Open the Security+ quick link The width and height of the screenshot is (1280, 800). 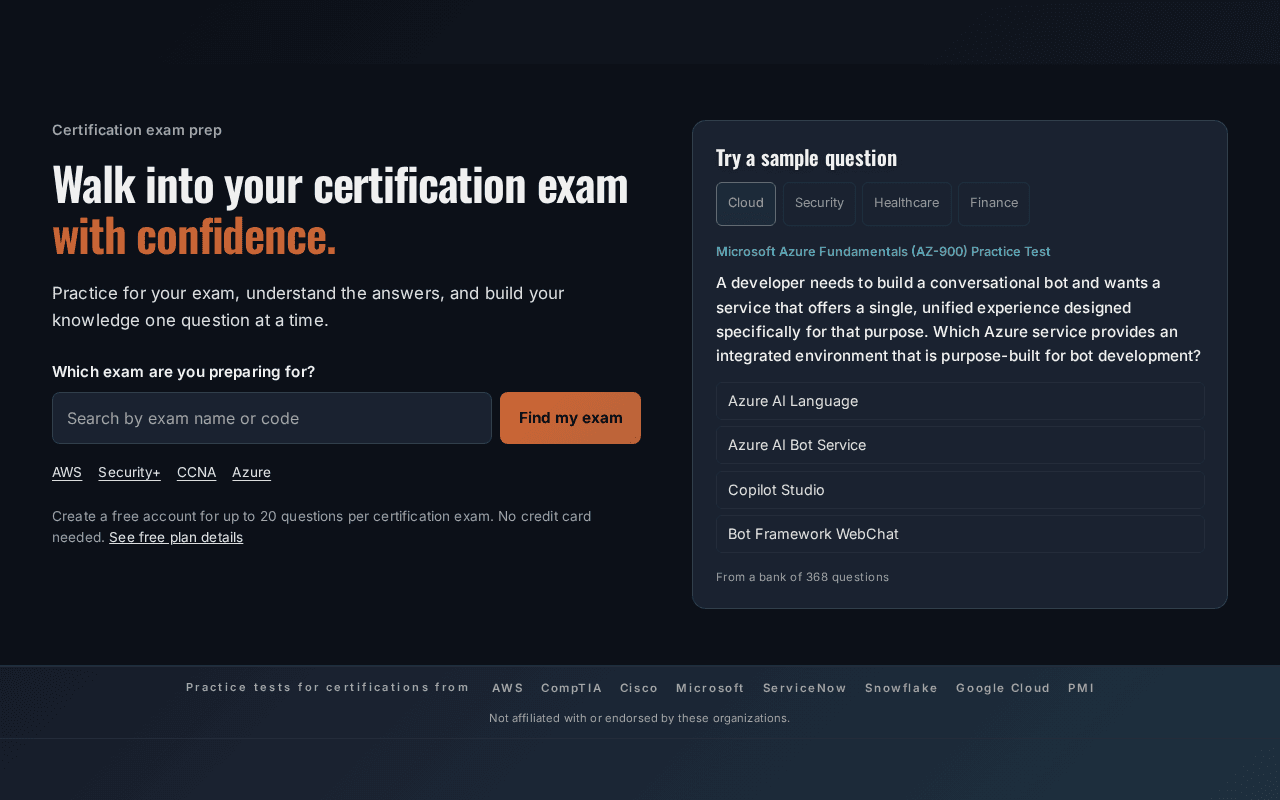[x=129, y=472]
